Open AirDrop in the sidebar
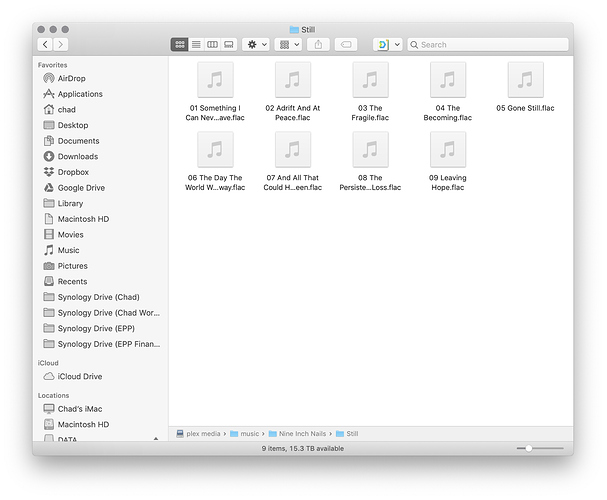This screenshot has height=500, width=607. (x=101, y=78)
